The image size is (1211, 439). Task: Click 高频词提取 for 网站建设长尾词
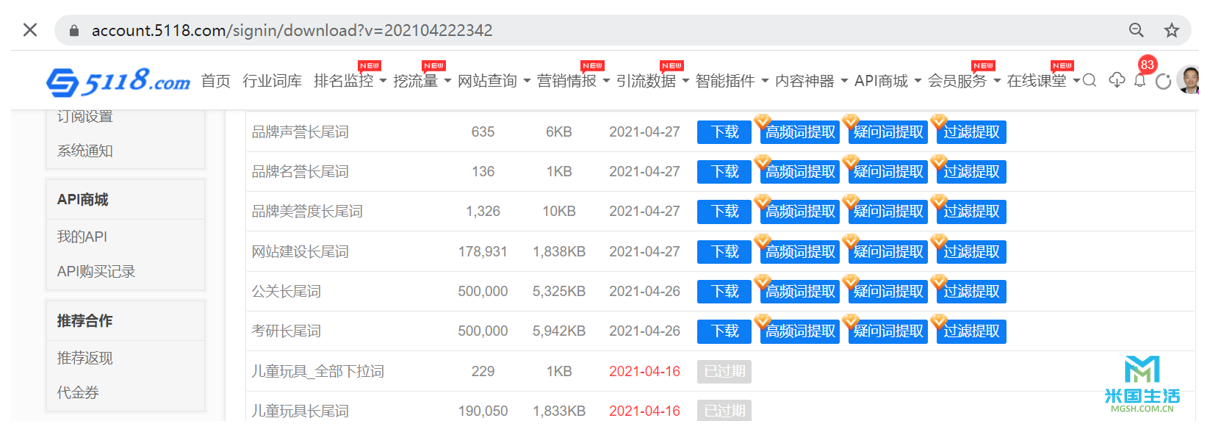pos(800,252)
